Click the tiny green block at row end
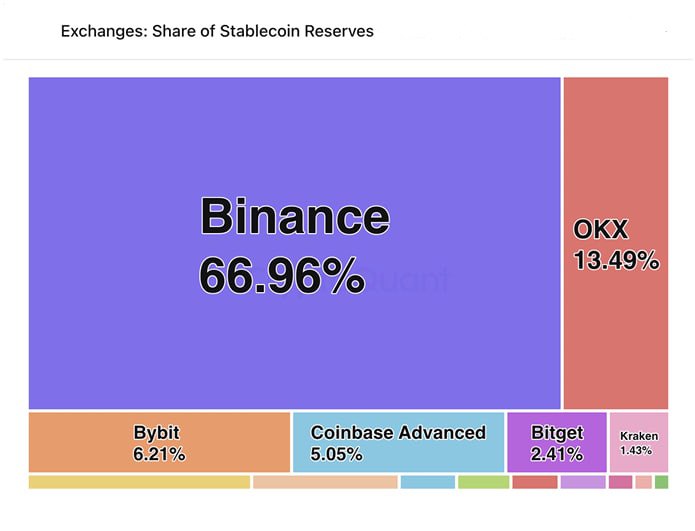695x531 pixels. 661,482
